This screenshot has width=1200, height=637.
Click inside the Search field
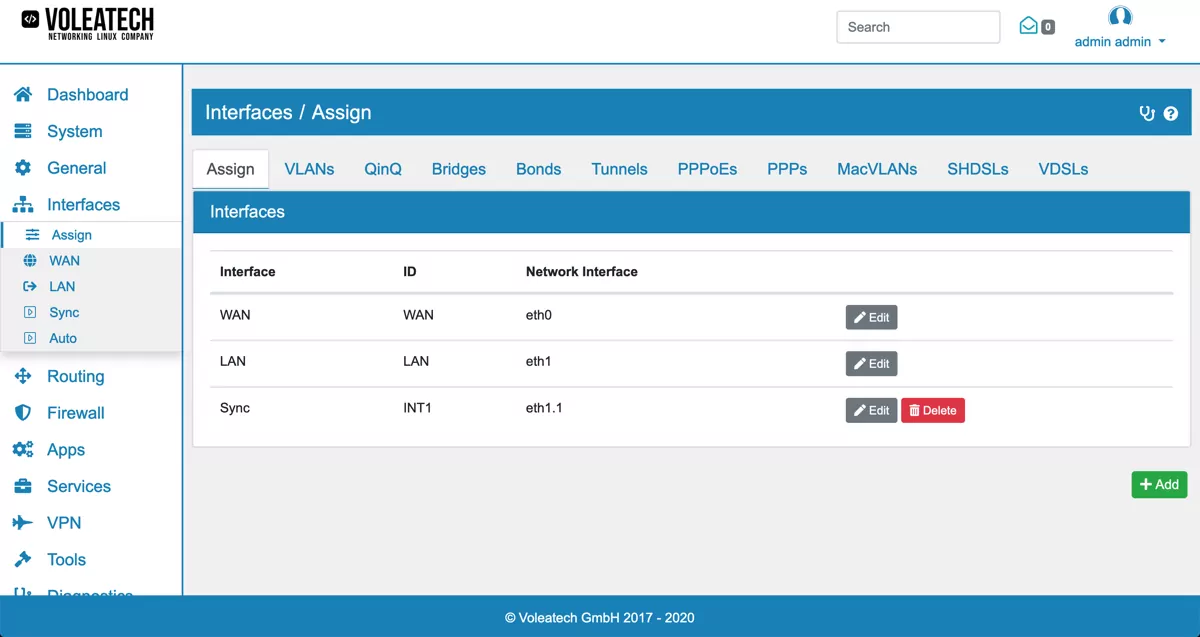(917, 27)
